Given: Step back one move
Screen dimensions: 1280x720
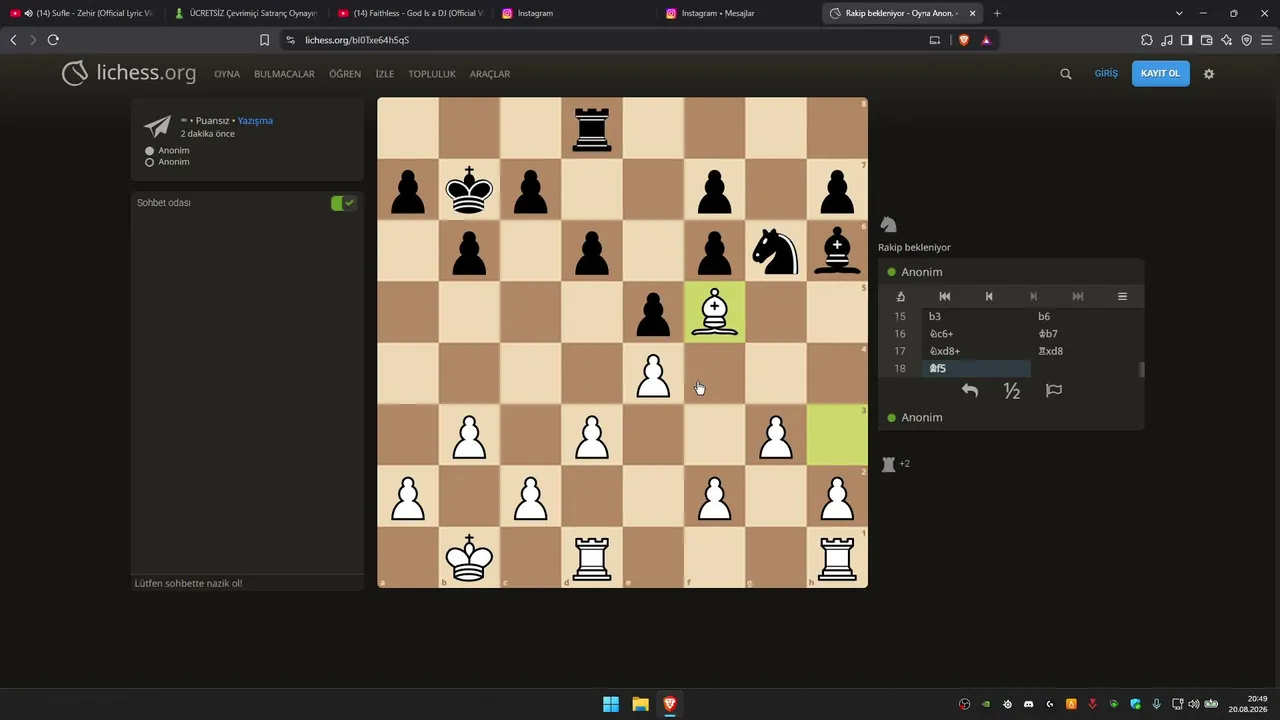Looking at the screenshot, I should 989,297.
